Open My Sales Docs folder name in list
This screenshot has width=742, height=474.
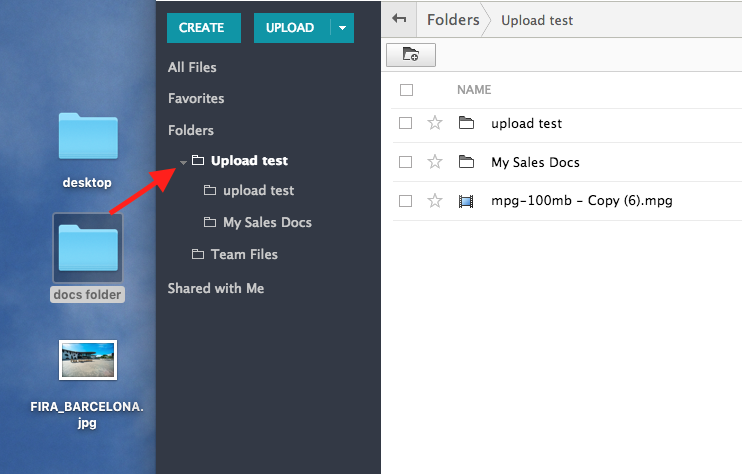pos(535,162)
